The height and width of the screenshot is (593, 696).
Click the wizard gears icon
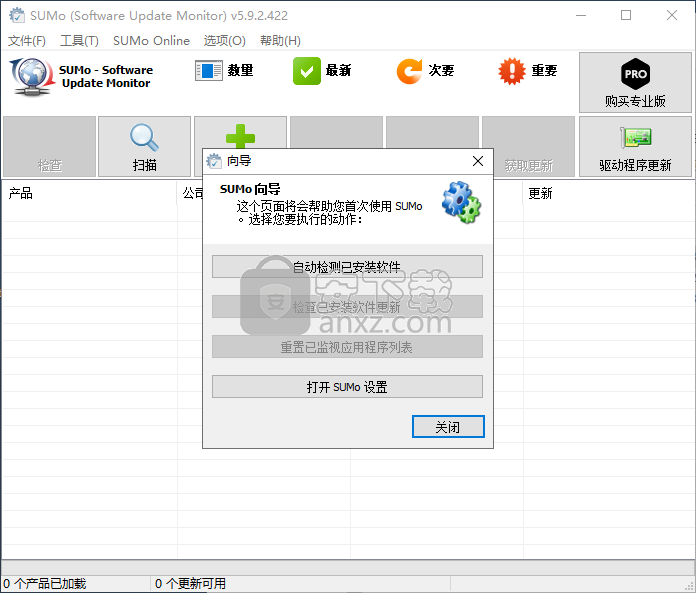click(x=461, y=202)
